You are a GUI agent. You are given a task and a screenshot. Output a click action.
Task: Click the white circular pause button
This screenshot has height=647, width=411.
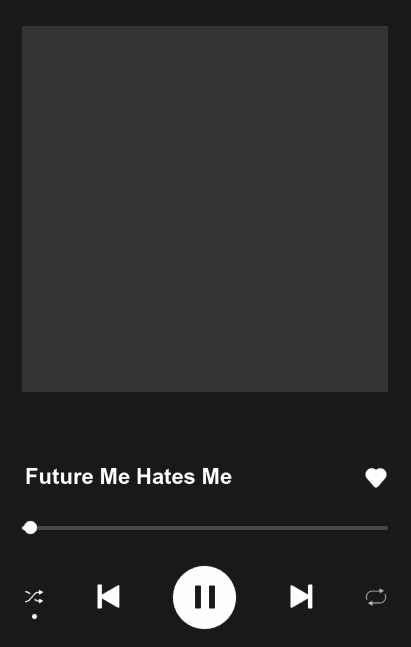(x=204, y=597)
